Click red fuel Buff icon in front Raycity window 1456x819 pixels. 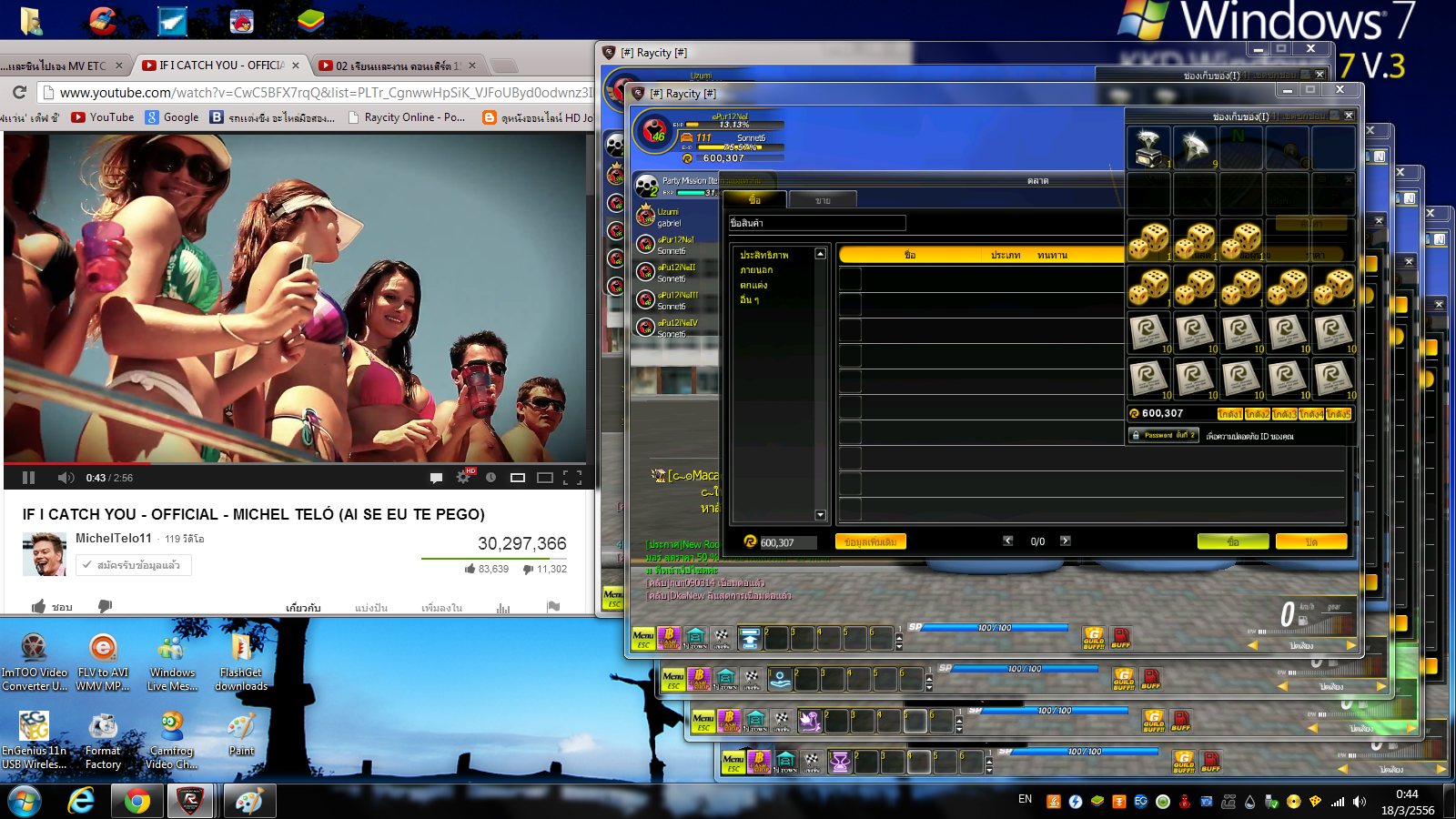click(x=1120, y=638)
